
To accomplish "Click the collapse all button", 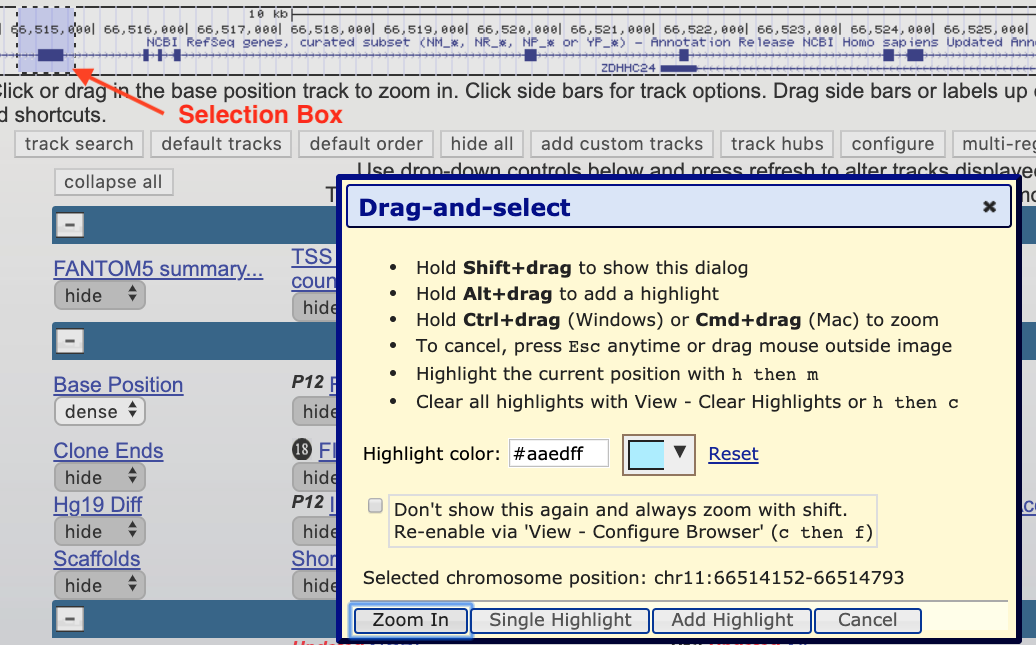I will 113,181.
